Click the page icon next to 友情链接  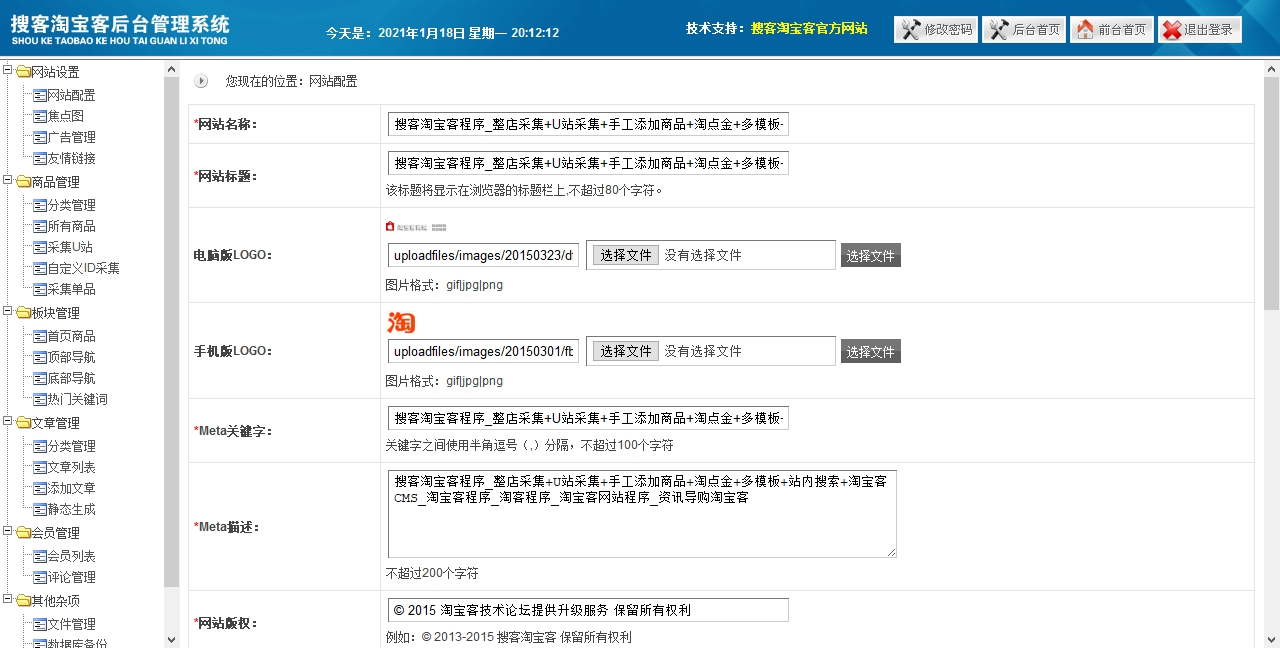(40, 159)
